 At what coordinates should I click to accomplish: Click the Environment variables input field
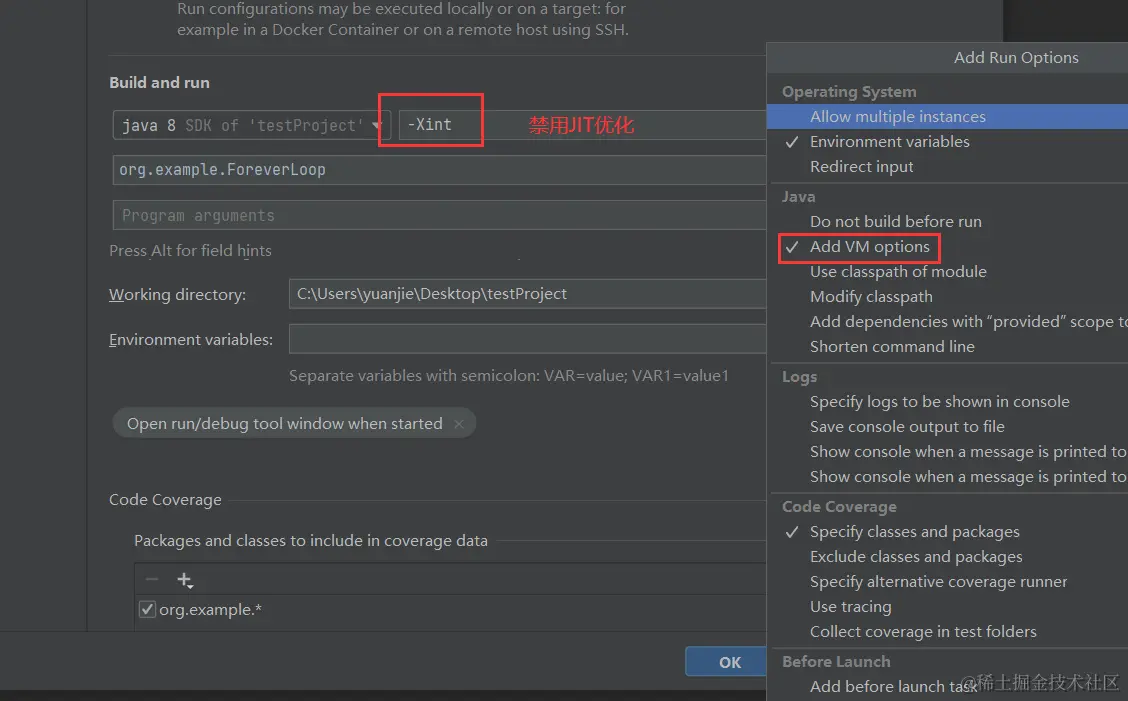[527, 339]
